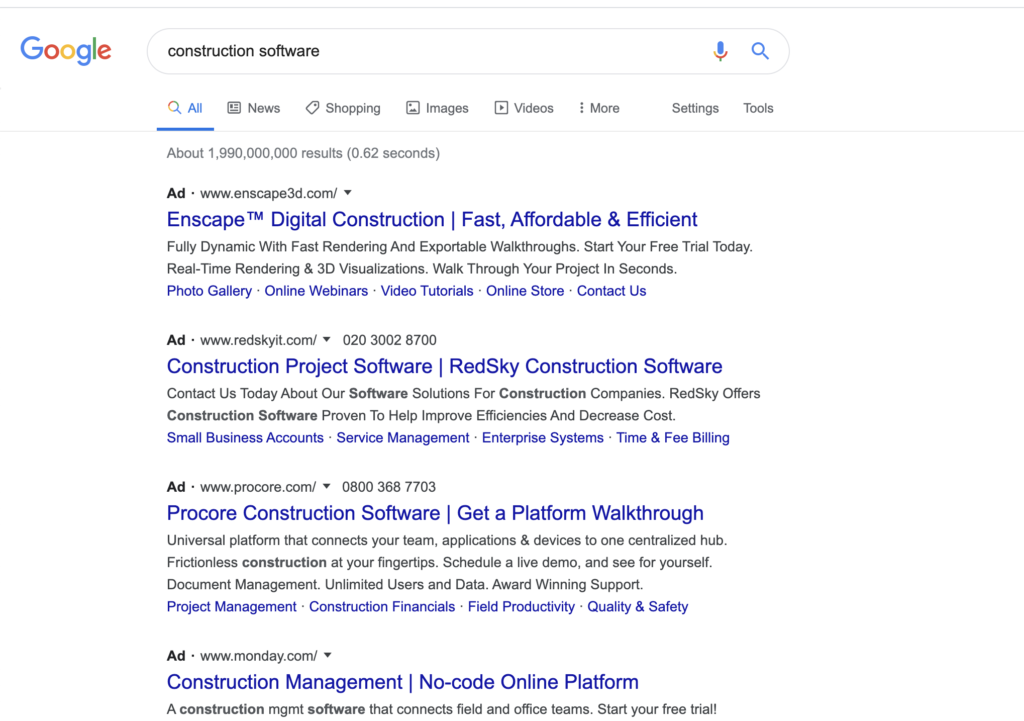Expand the redskyit.com ad dropdown arrow
1024x721 pixels.
327,340
